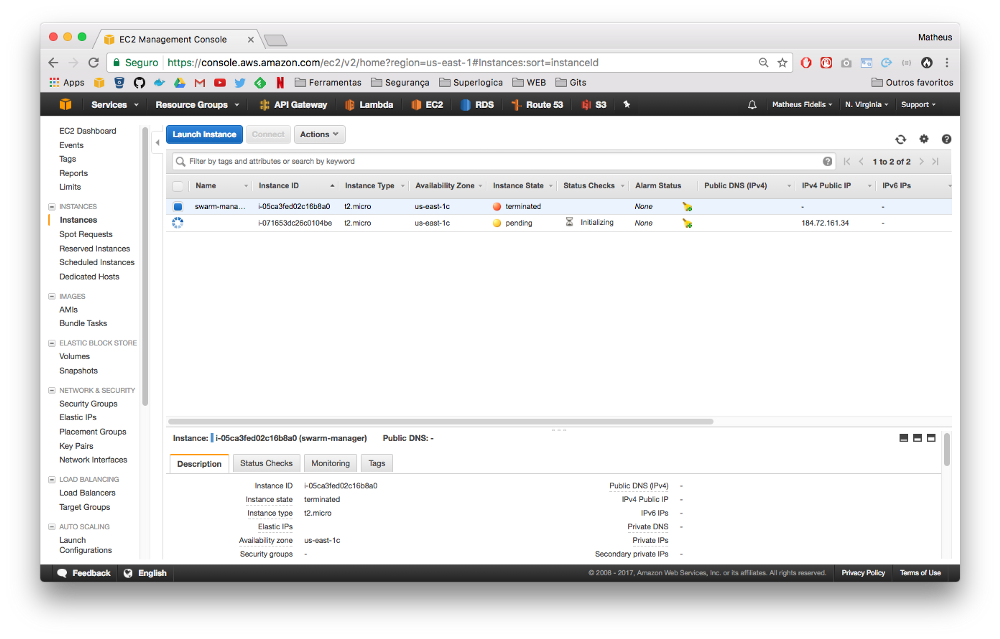This screenshot has width=1000, height=639.
Task: Click the sidebar vertical scrollbar
Action: tap(145, 268)
